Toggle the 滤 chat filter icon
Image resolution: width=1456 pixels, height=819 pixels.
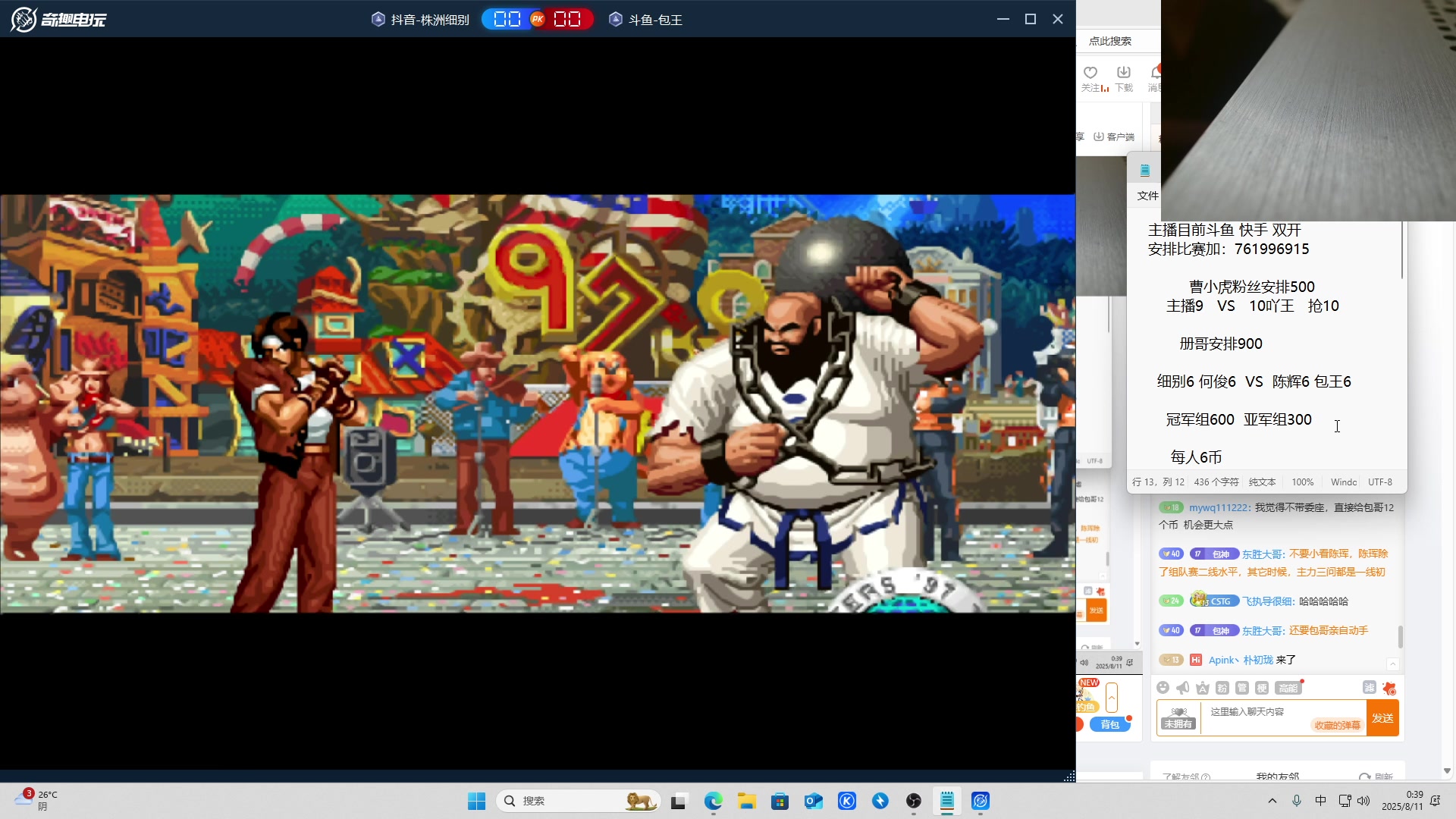click(x=1369, y=687)
